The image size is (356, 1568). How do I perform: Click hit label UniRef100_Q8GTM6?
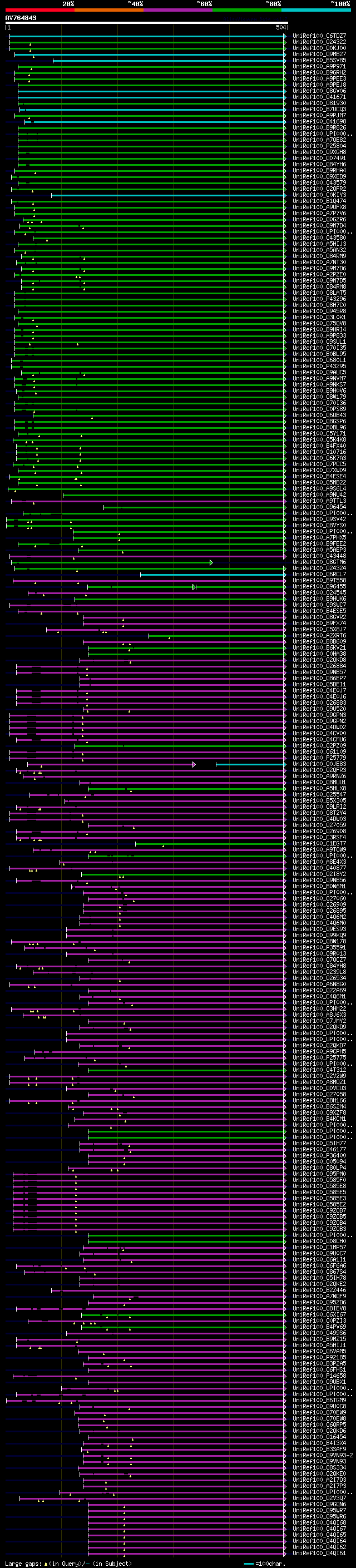coord(319,562)
